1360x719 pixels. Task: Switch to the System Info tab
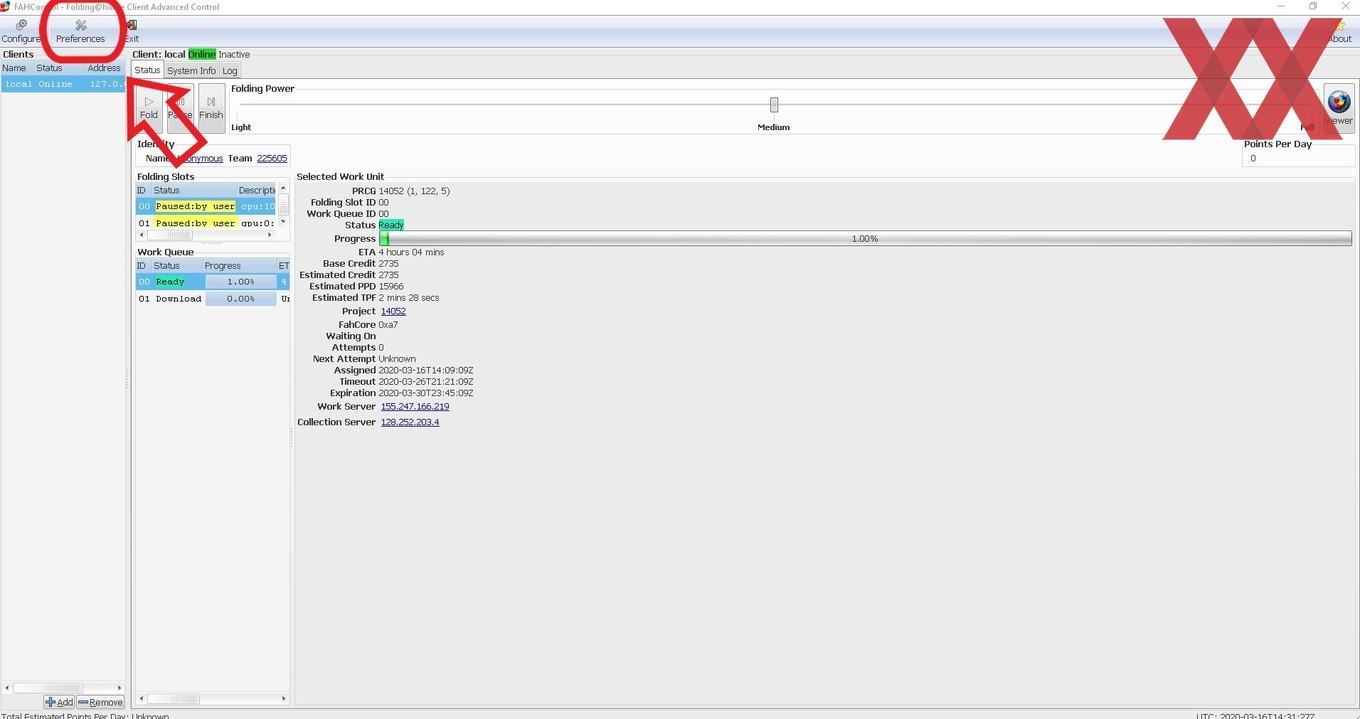[x=191, y=71]
